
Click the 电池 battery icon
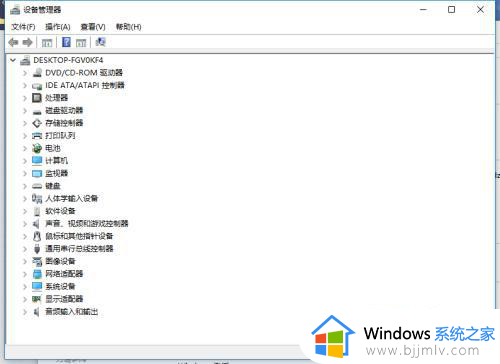[37, 148]
